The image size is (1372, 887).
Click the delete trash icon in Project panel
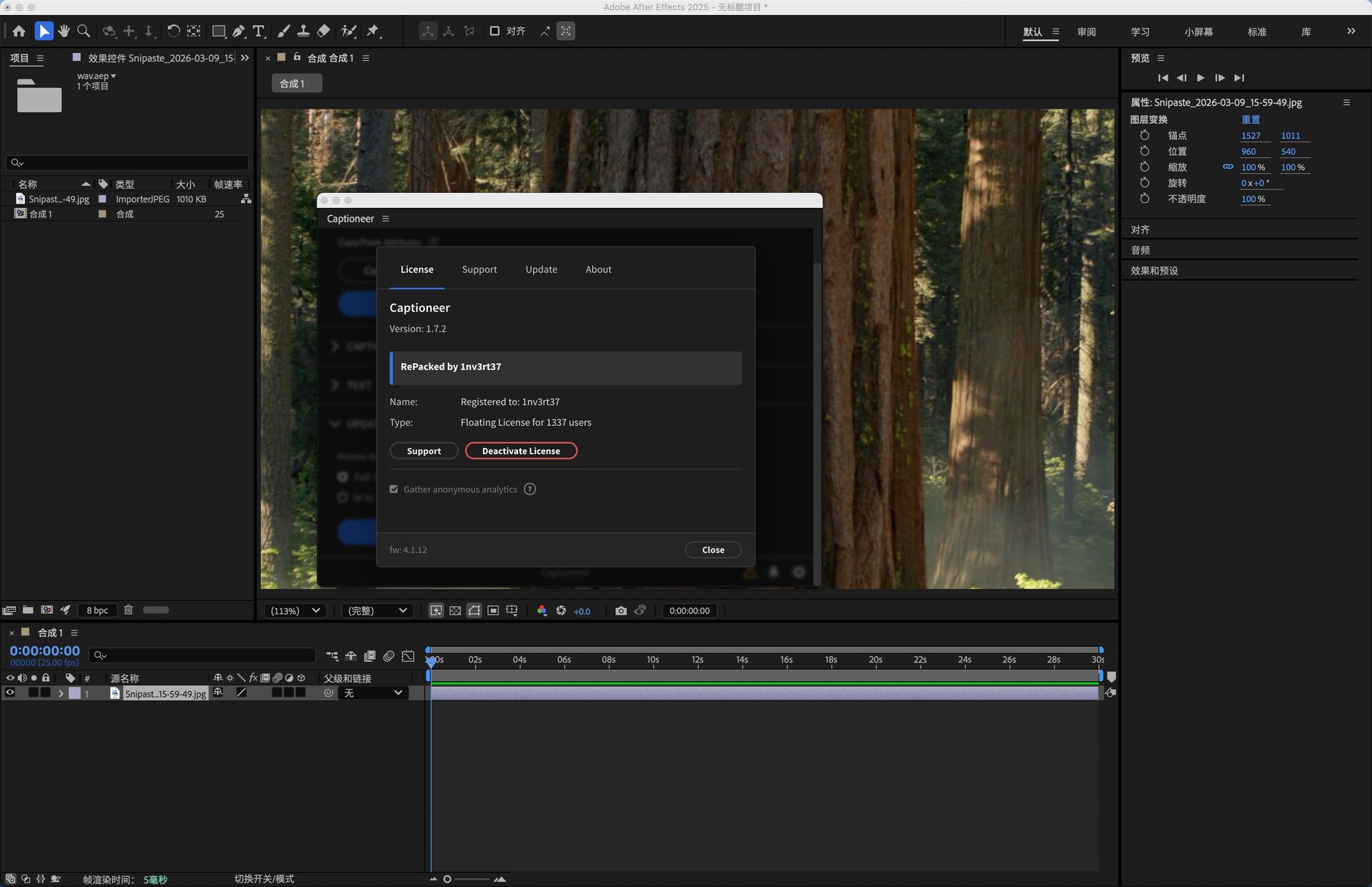click(x=129, y=610)
